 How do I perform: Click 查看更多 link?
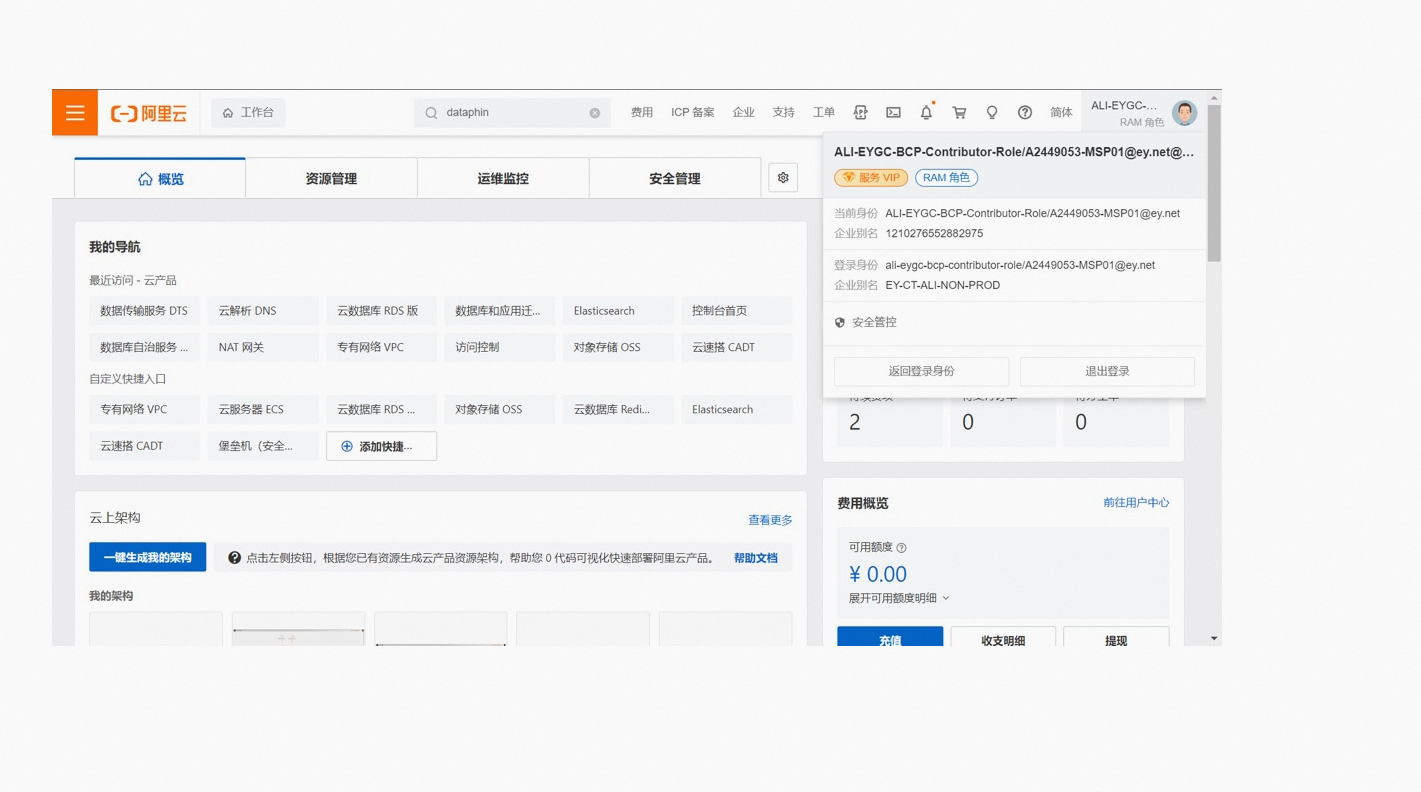point(770,520)
